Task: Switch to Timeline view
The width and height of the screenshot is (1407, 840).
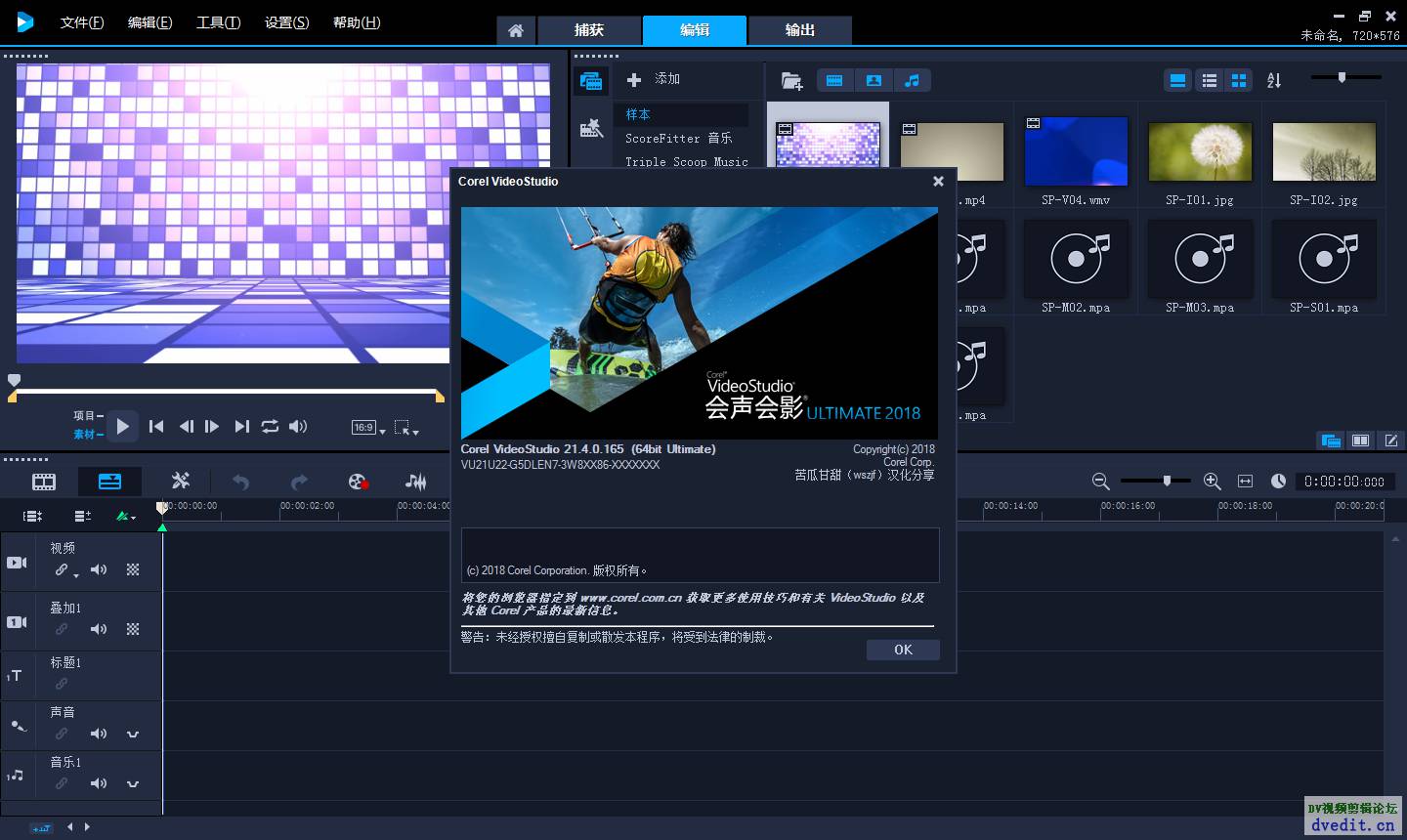Action: click(109, 482)
